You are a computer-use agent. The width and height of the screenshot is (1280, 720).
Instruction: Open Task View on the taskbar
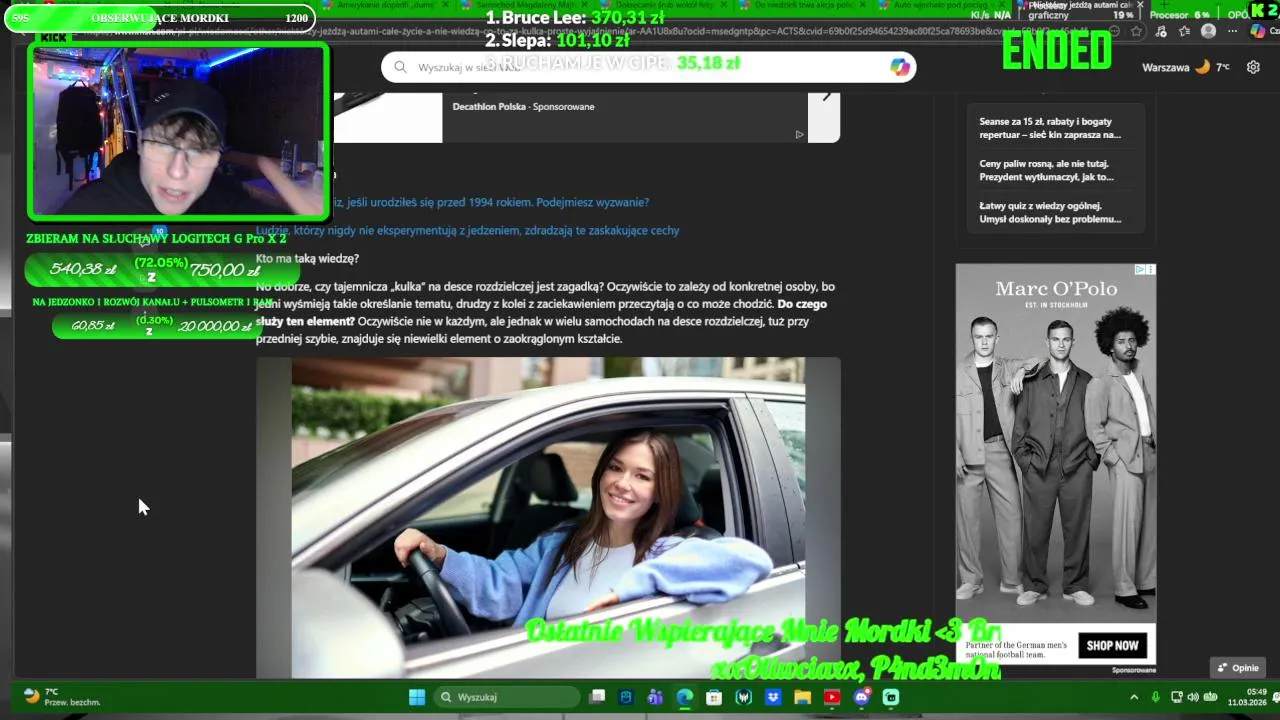(597, 697)
